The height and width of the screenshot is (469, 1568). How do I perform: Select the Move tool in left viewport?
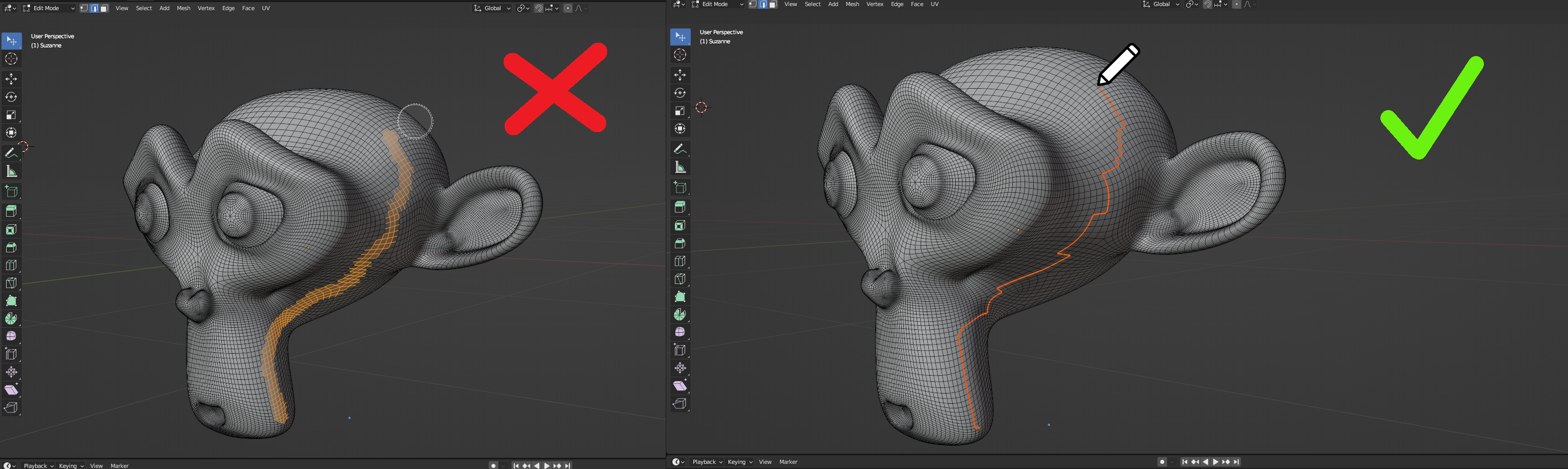coord(12,79)
